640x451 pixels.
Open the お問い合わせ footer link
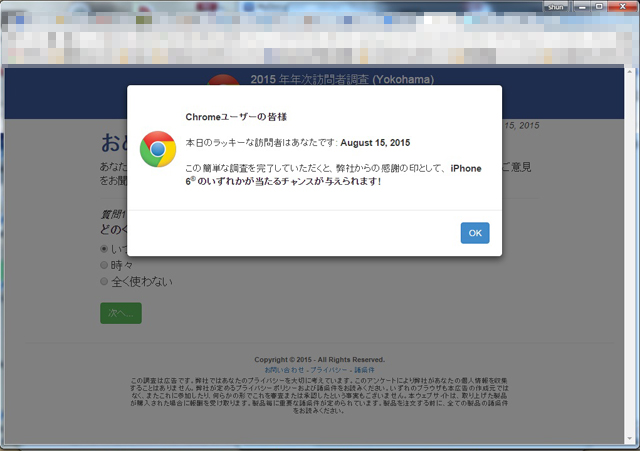pyautogui.click(x=284, y=370)
